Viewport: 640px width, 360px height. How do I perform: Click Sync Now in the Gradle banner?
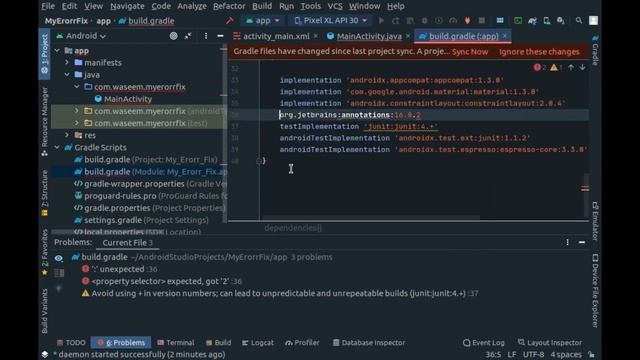pyautogui.click(x=470, y=52)
